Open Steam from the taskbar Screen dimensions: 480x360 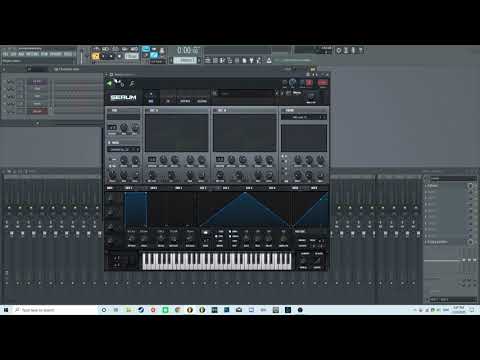pyautogui.click(x=141, y=310)
